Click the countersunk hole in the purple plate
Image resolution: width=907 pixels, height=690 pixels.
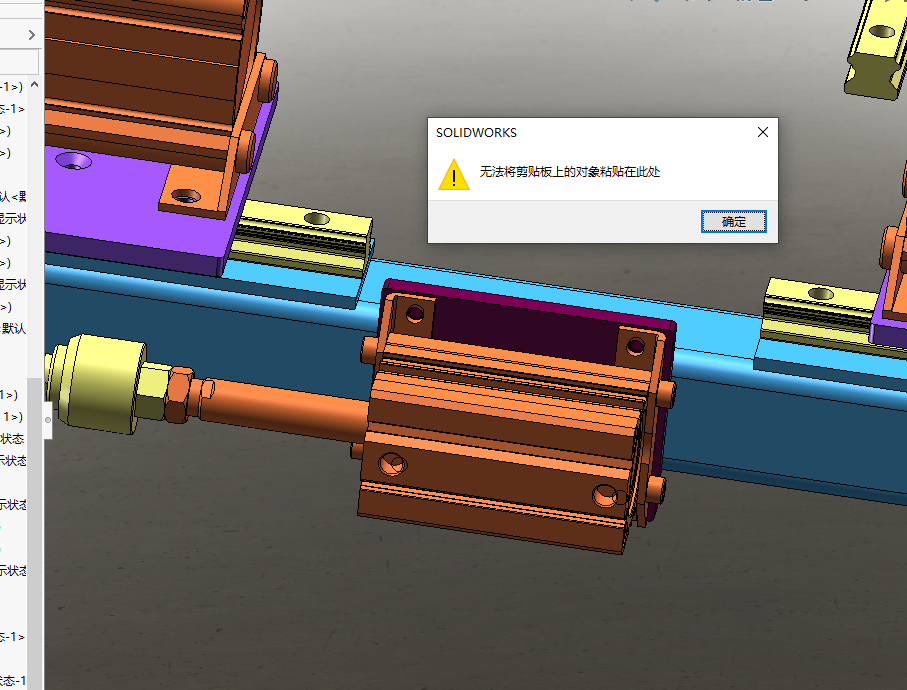[72, 160]
